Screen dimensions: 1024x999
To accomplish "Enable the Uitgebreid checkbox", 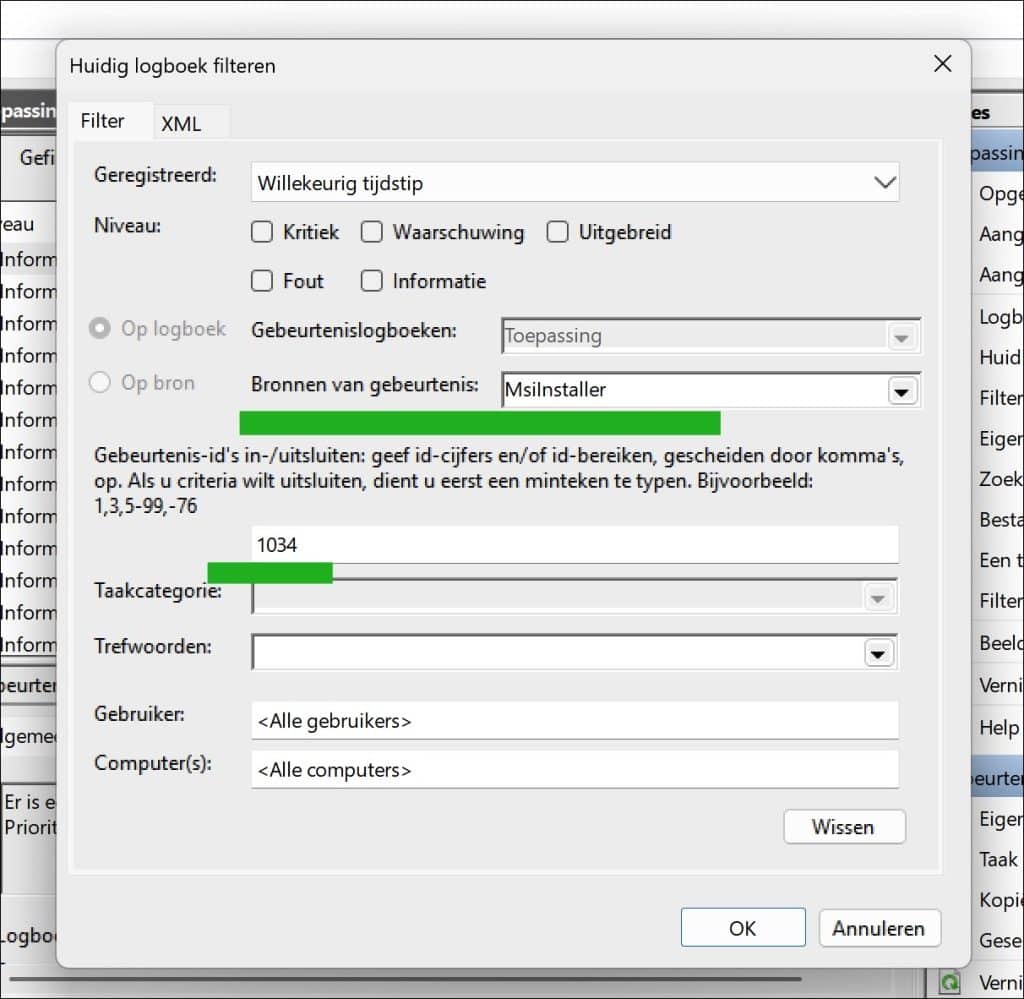I will coord(558,231).
